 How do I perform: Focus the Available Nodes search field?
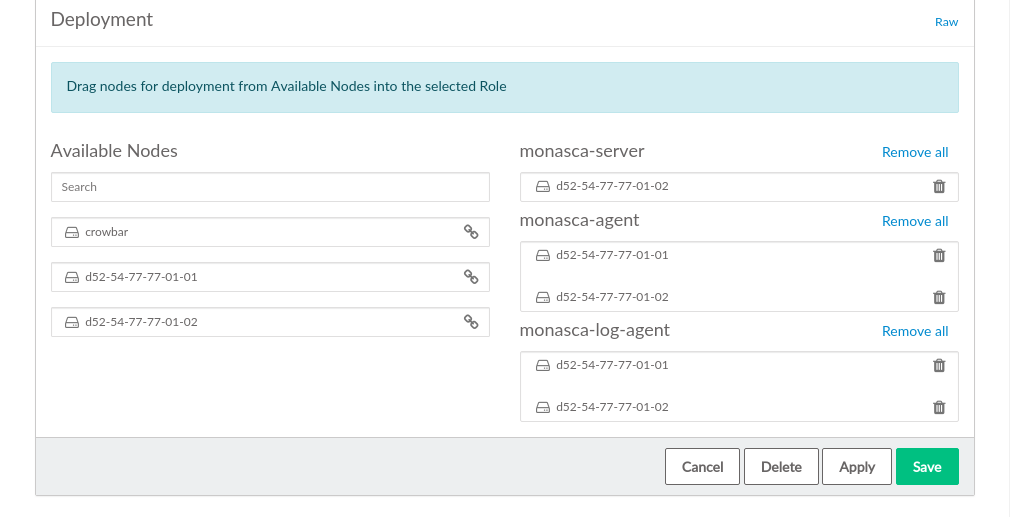[270, 187]
